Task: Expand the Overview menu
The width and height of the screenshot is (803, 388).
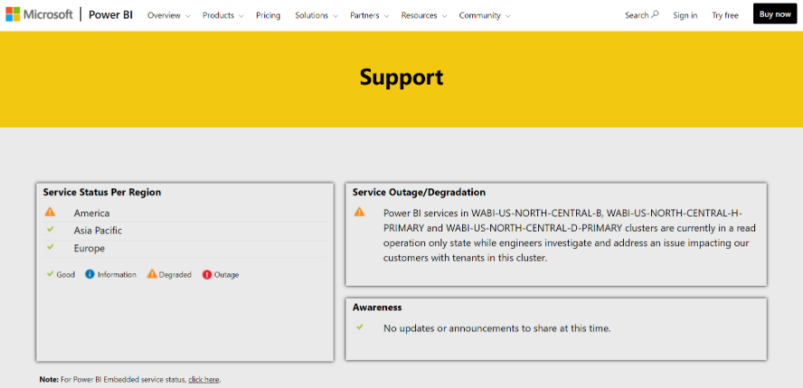Action: click(x=168, y=15)
